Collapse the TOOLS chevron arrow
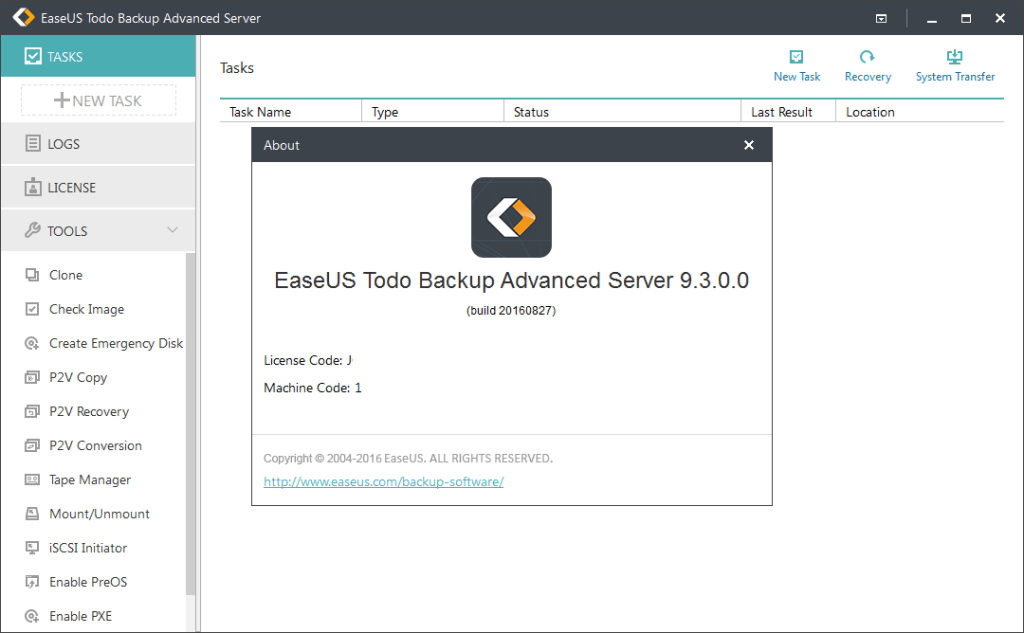 (172, 230)
